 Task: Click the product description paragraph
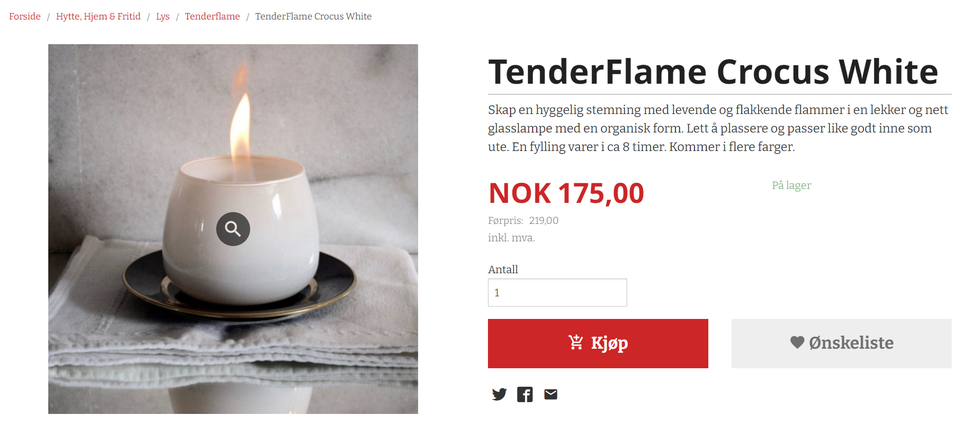pyautogui.click(x=717, y=129)
